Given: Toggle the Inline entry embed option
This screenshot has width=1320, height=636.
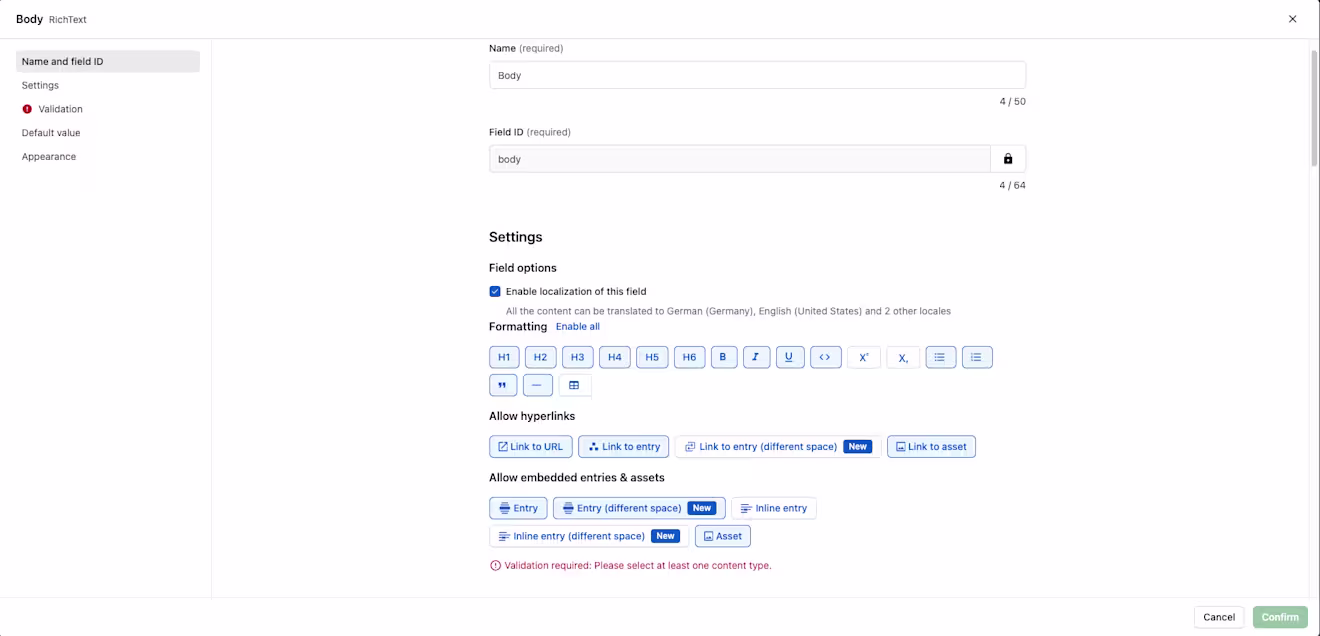Looking at the screenshot, I should (774, 508).
